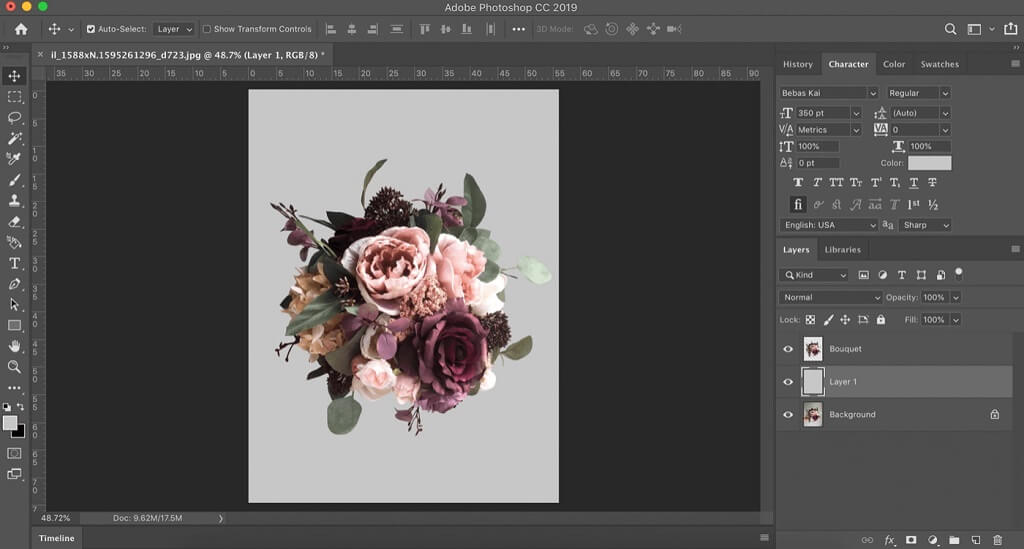Create new fill or adjustment layer
Viewport: 1024px width, 549px height.
(x=933, y=540)
